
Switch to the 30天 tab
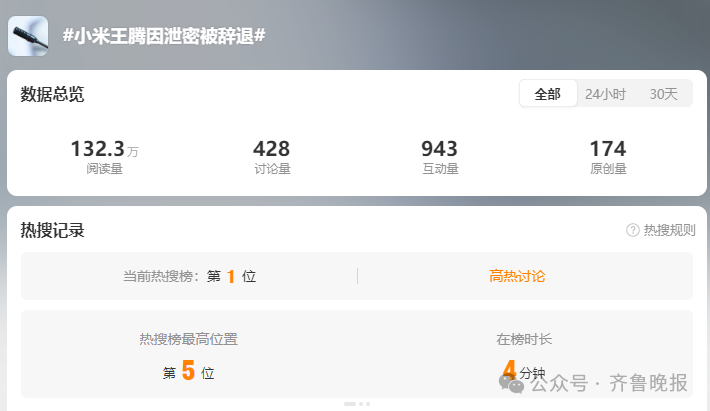(x=663, y=94)
